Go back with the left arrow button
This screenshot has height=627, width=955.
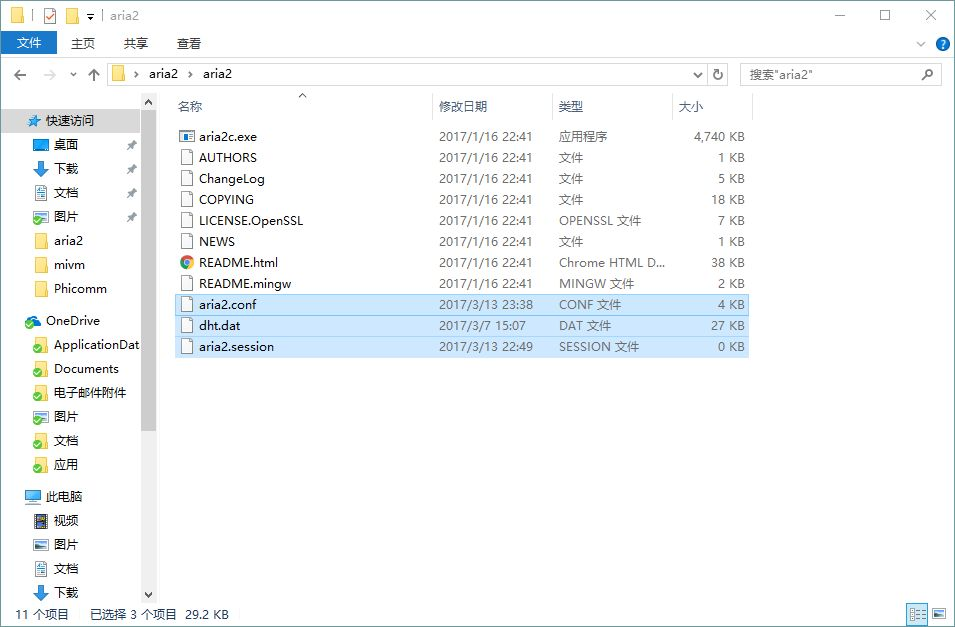(20, 75)
